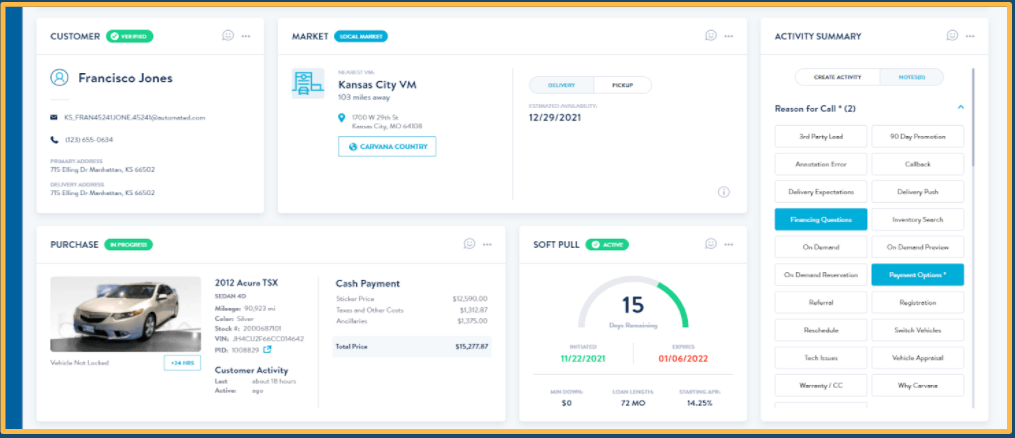
Task: Select the Referral reason
Action: point(820,302)
